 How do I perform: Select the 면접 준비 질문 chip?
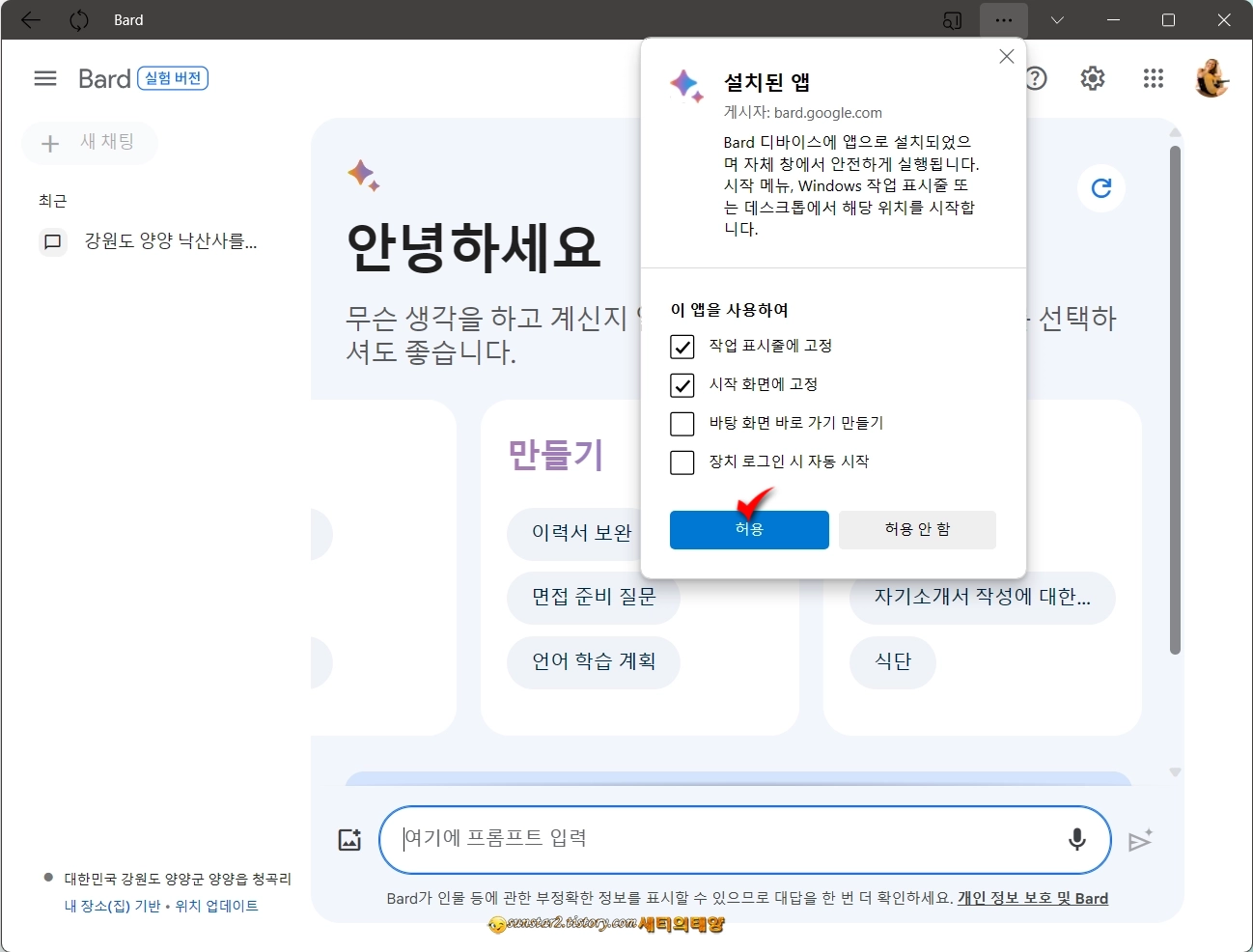click(x=594, y=598)
